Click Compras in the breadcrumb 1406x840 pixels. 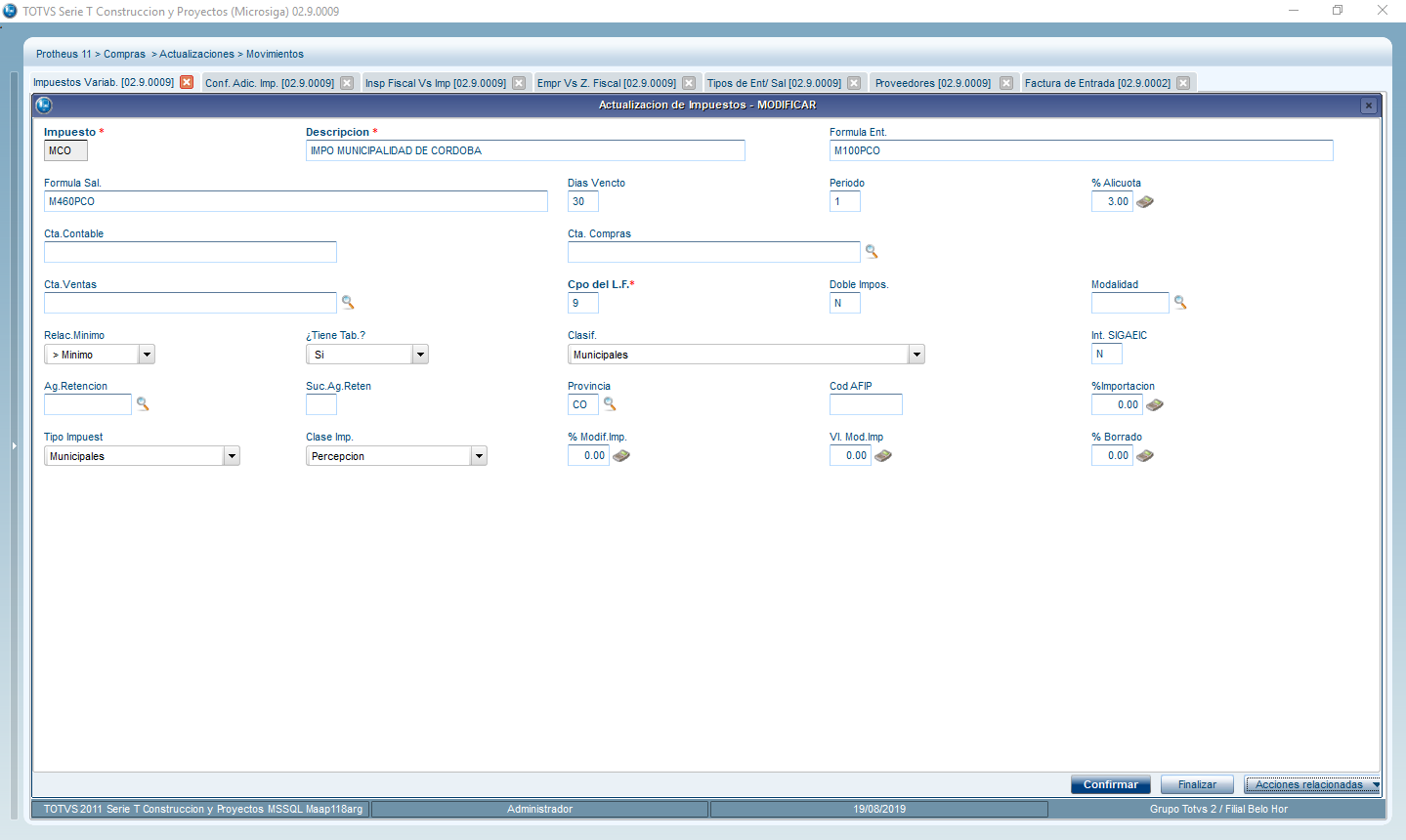[x=124, y=54]
